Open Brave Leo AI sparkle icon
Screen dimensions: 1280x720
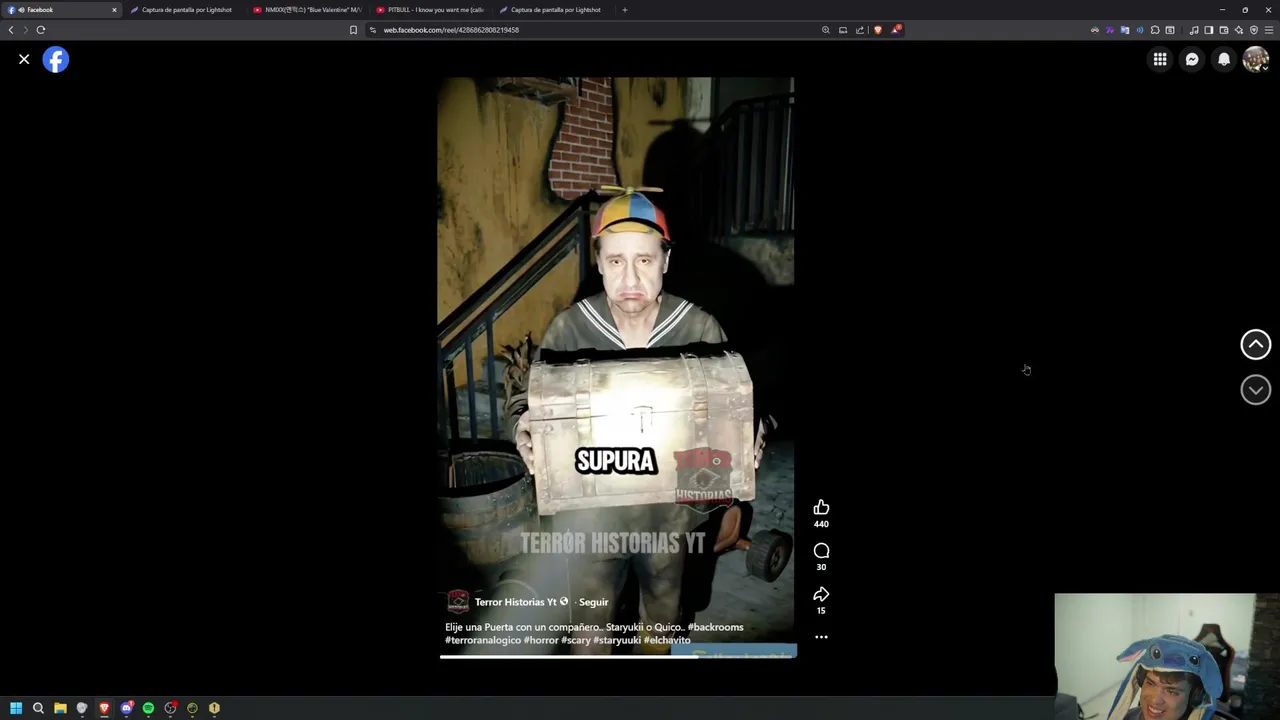(1239, 30)
